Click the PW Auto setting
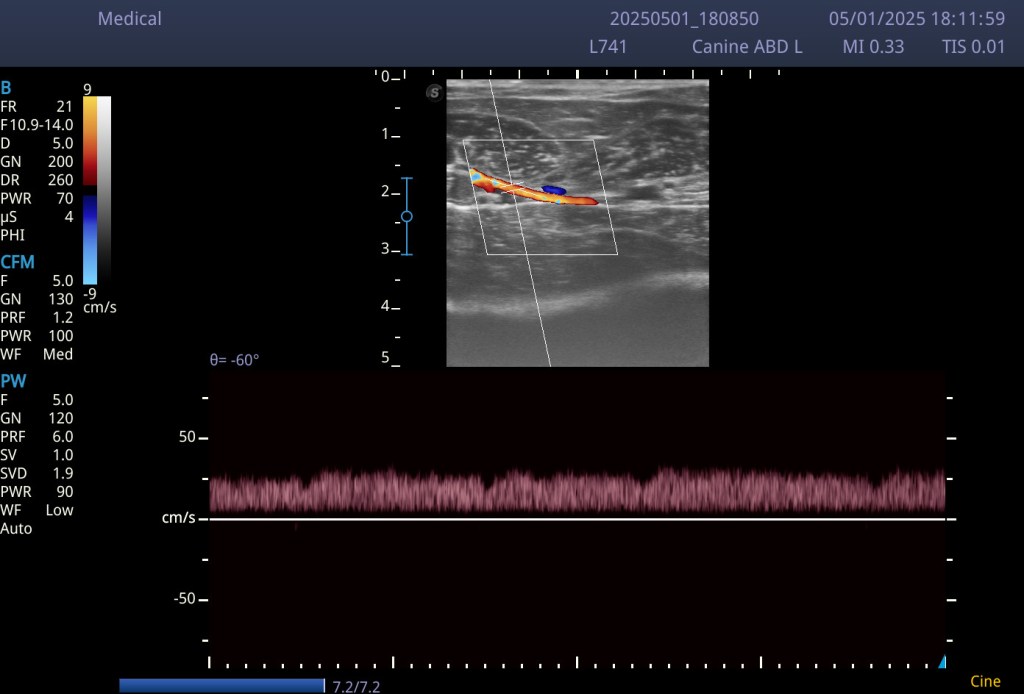 tap(16, 528)
